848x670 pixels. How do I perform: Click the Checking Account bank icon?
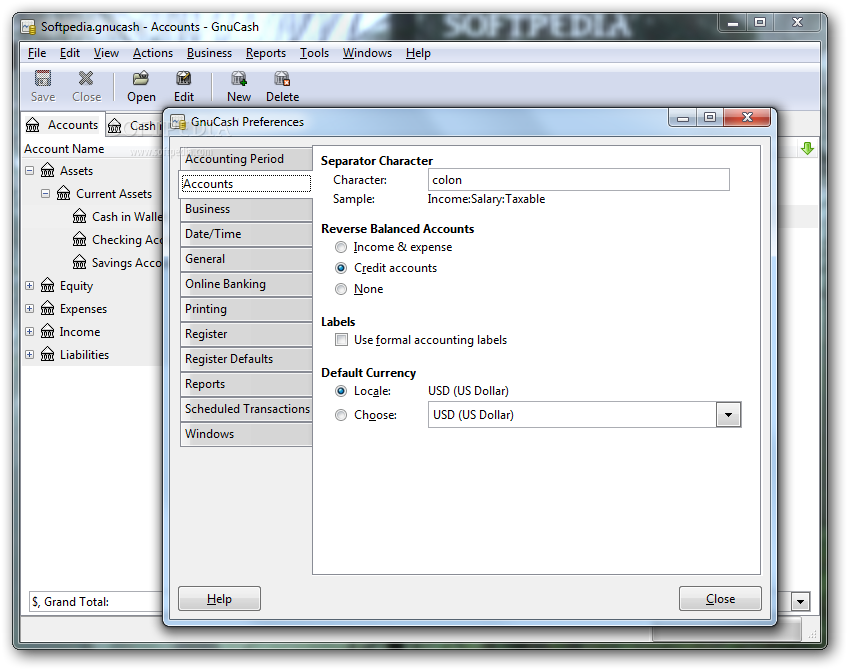pyautogui.click(x=80, y=240)
